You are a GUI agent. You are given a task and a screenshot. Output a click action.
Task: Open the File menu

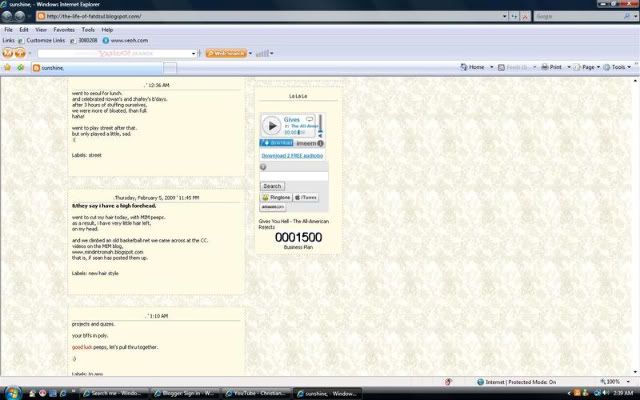pos(8,30)
